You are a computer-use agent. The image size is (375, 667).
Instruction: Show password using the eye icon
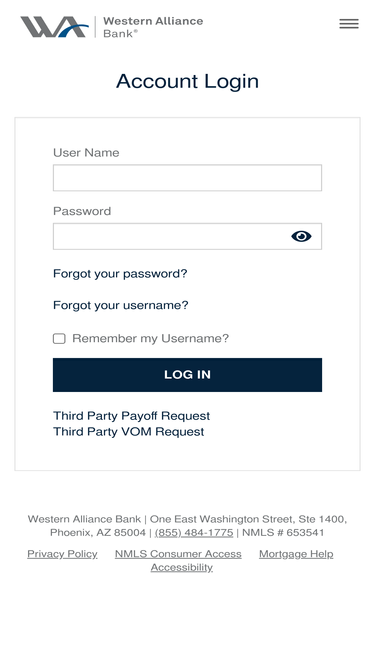point(301,236)
